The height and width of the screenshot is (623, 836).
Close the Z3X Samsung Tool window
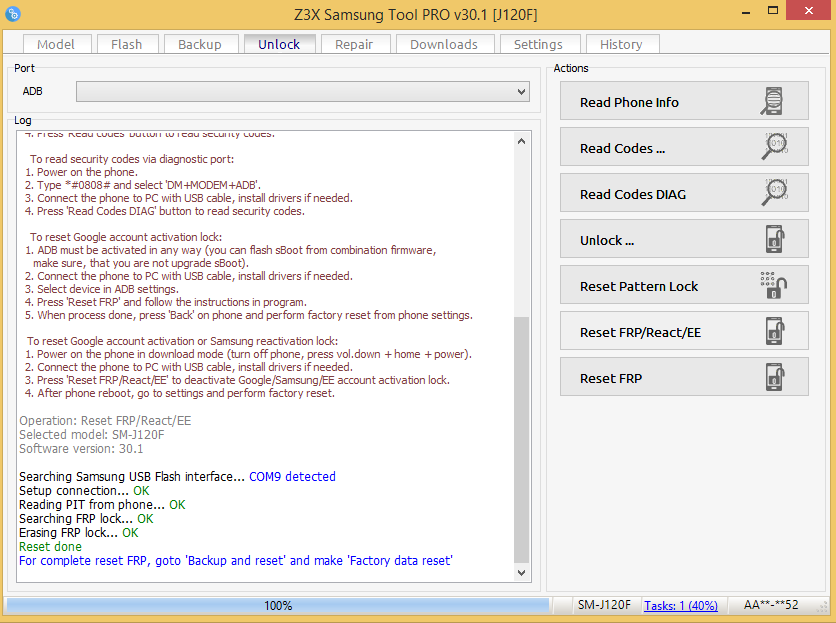point(809,11)
